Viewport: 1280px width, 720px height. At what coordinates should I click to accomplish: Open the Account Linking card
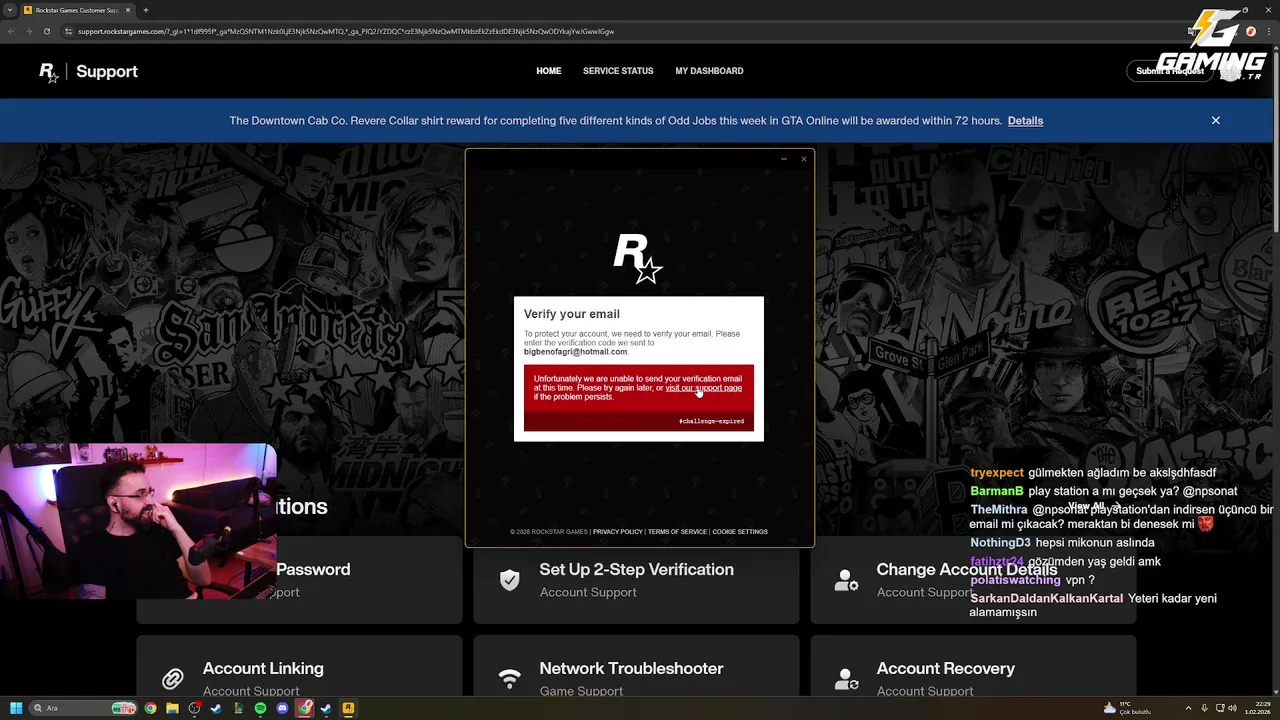tap(299, 667)
